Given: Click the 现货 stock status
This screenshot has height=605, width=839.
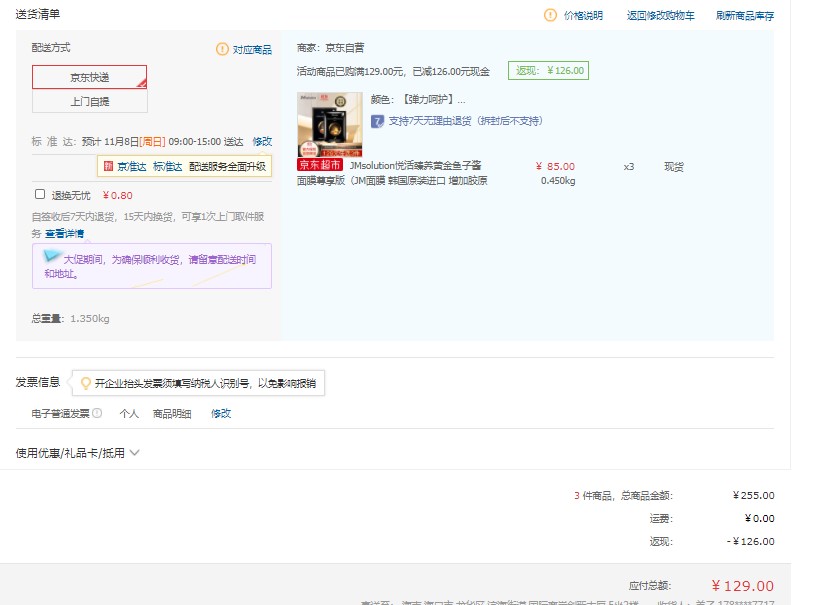Looking at the screenshot, I should (674, 167).
